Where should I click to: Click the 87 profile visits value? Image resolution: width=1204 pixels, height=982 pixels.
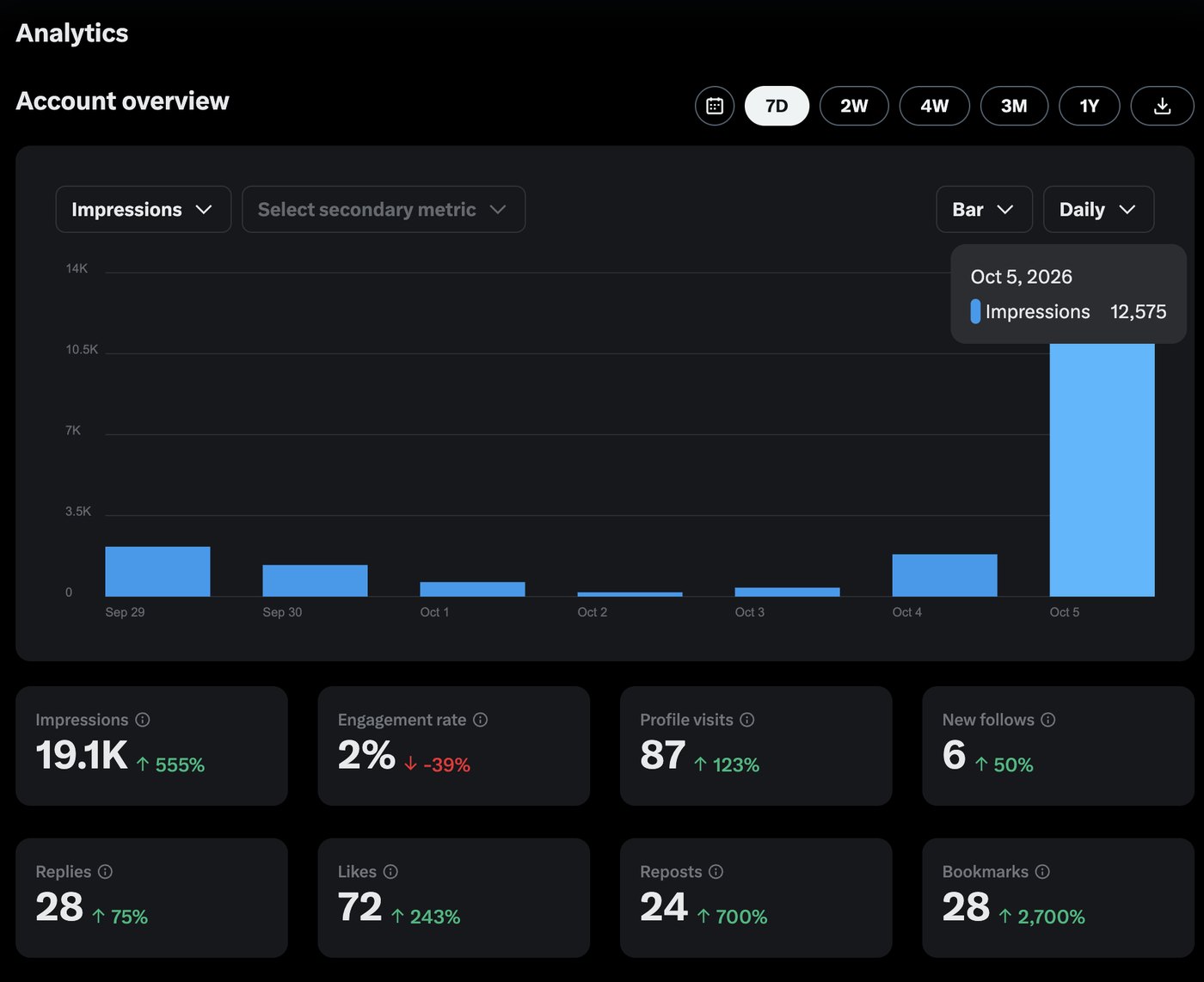(x=663, y=755)
